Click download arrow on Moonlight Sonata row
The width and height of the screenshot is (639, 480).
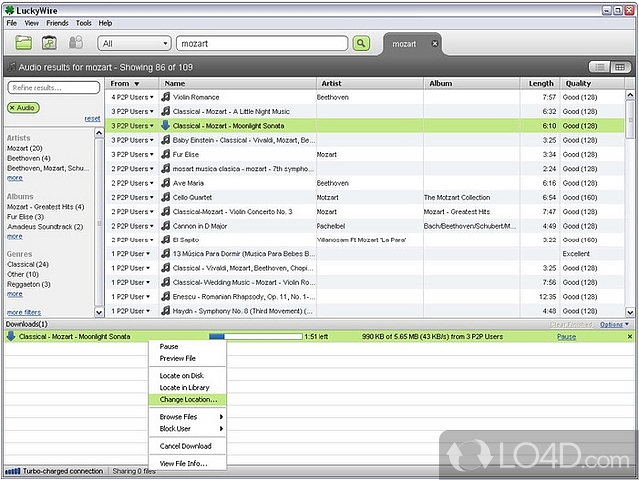click(166, 126)
